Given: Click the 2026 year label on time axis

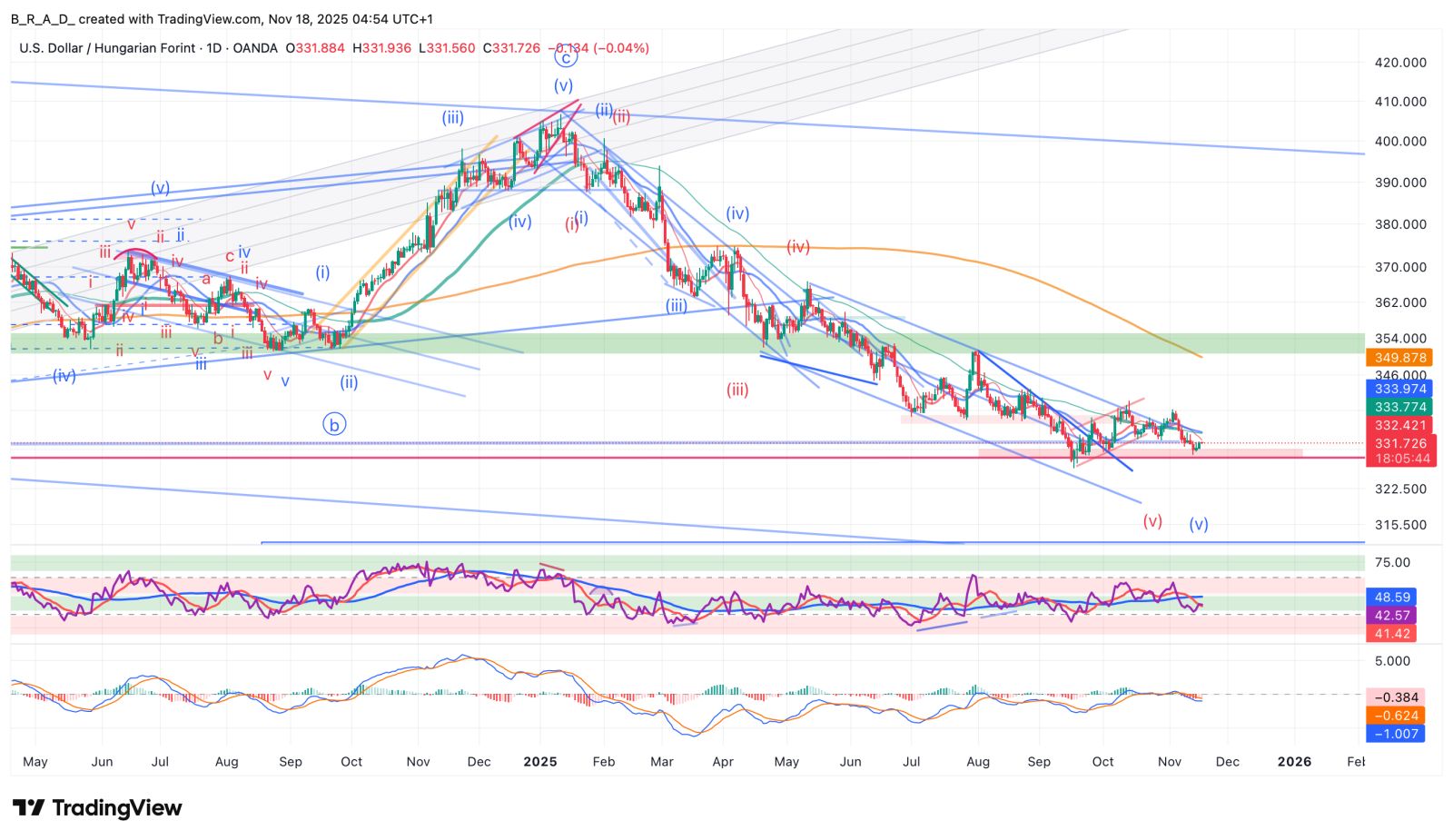Looking at the screenshot, I should [1294, 762].
